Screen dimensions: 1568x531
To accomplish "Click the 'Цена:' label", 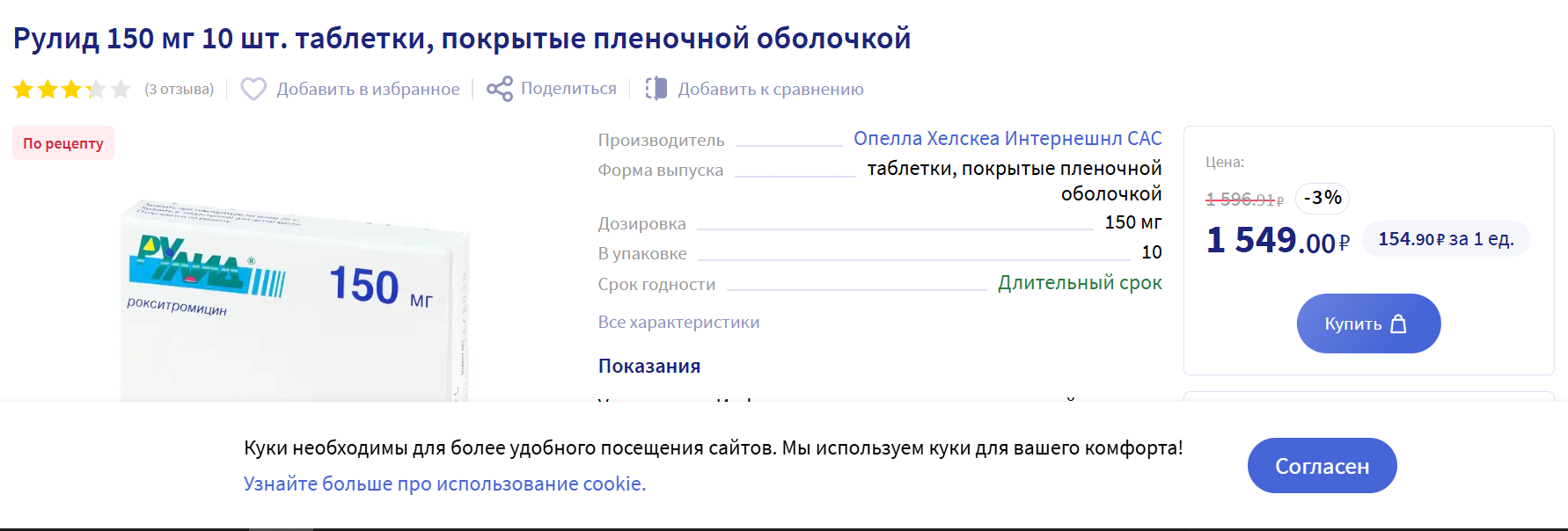I will (x=1225, y=162).
